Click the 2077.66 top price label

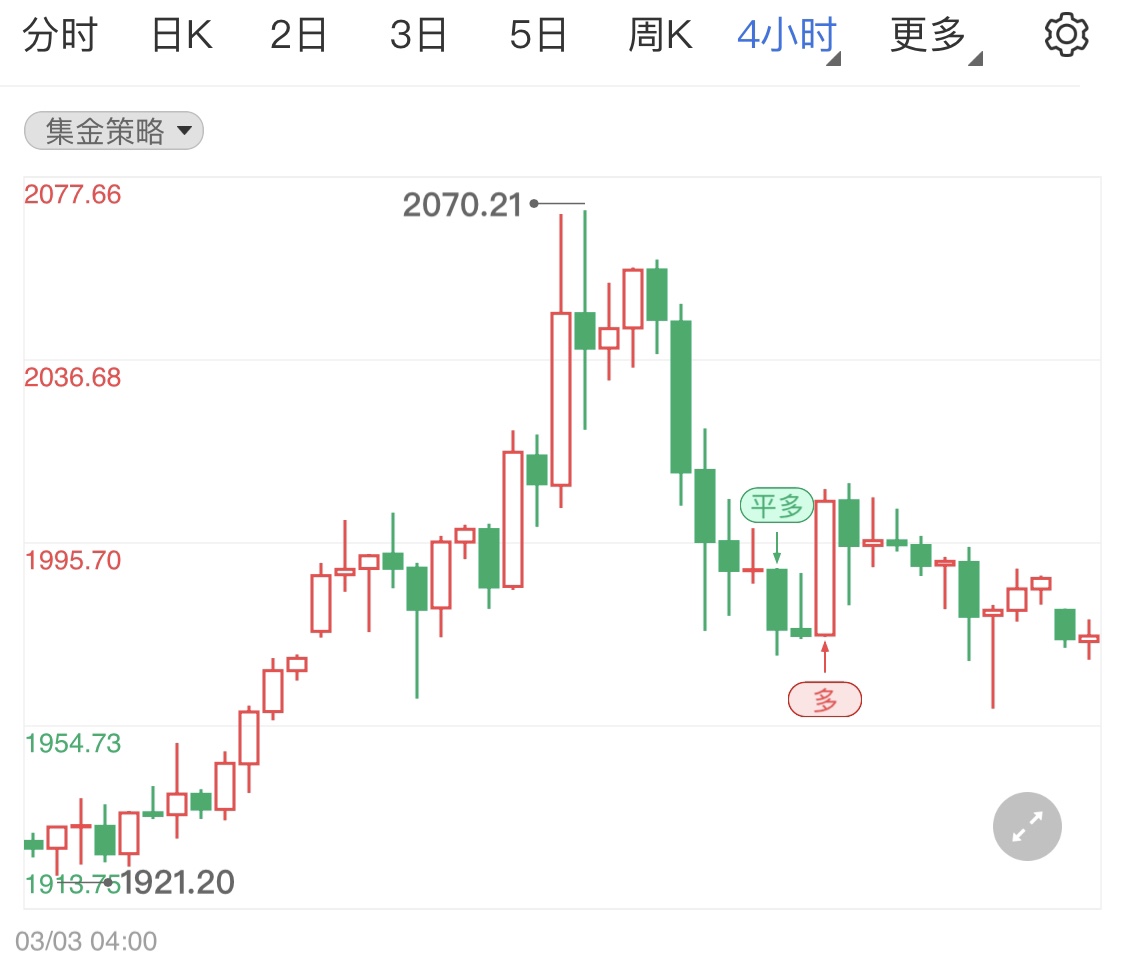[x=73, y=194]
